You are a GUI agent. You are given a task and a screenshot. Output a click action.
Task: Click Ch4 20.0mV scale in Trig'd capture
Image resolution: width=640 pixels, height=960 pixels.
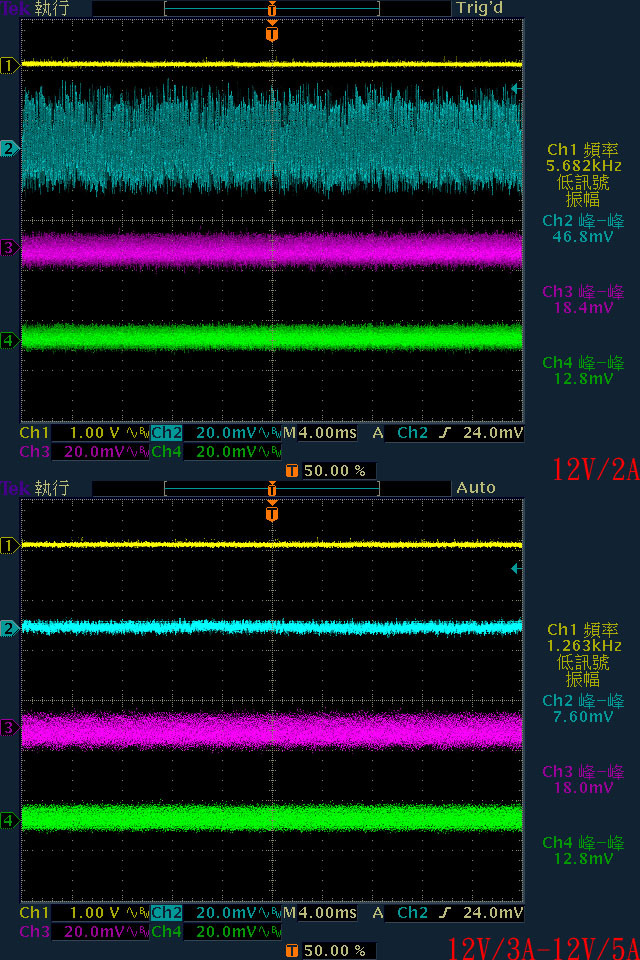click(x=226, y=452)
